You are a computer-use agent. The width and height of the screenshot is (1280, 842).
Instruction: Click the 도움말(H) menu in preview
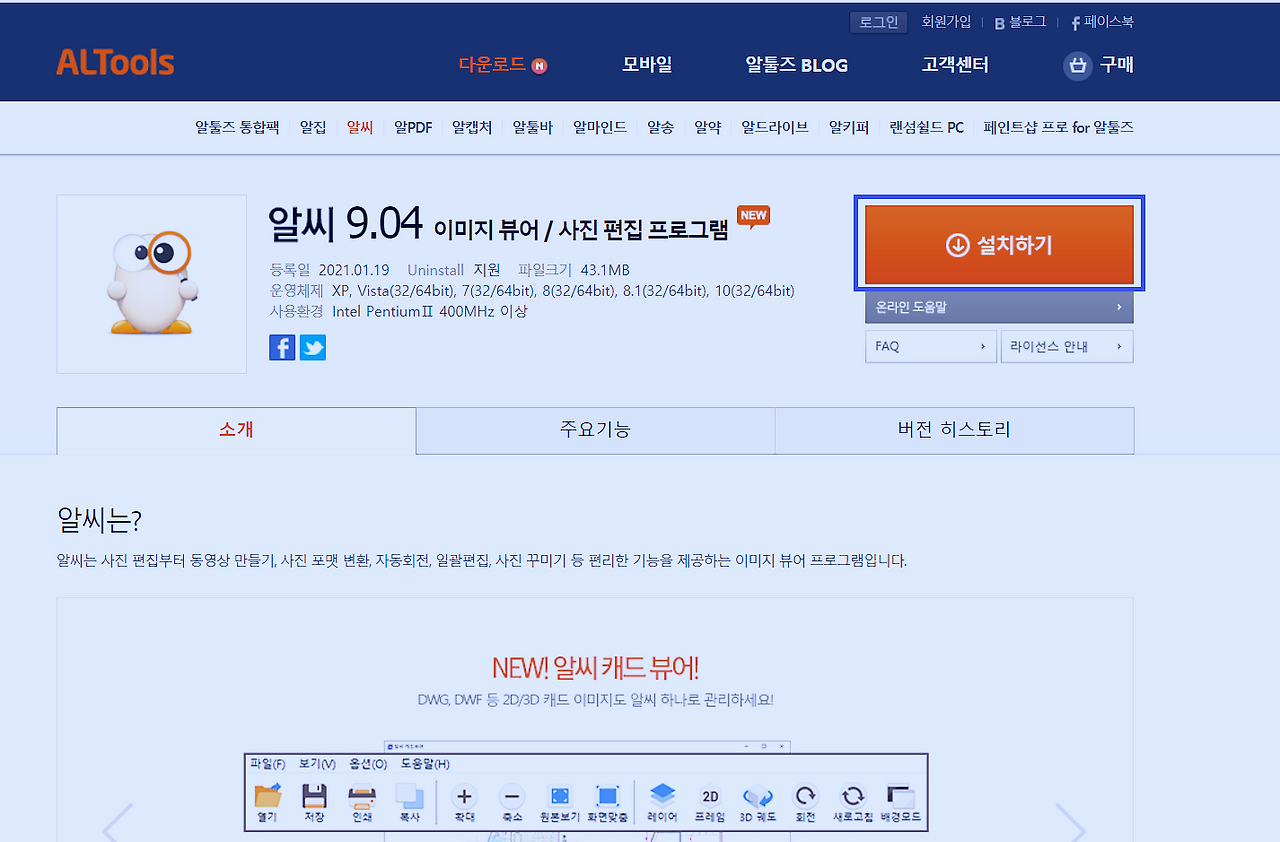425,764
